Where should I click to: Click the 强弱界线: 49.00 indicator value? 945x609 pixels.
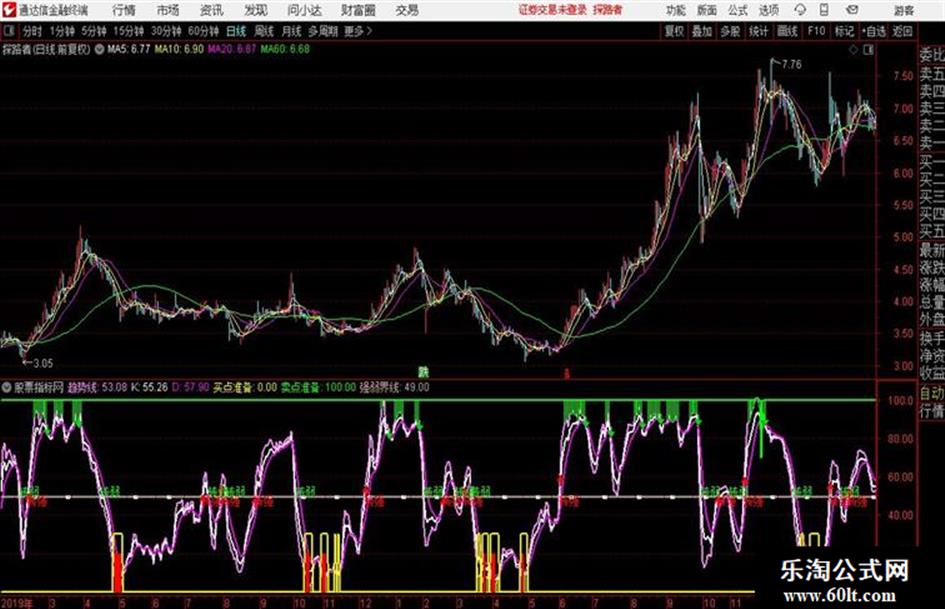coord(395,387)
